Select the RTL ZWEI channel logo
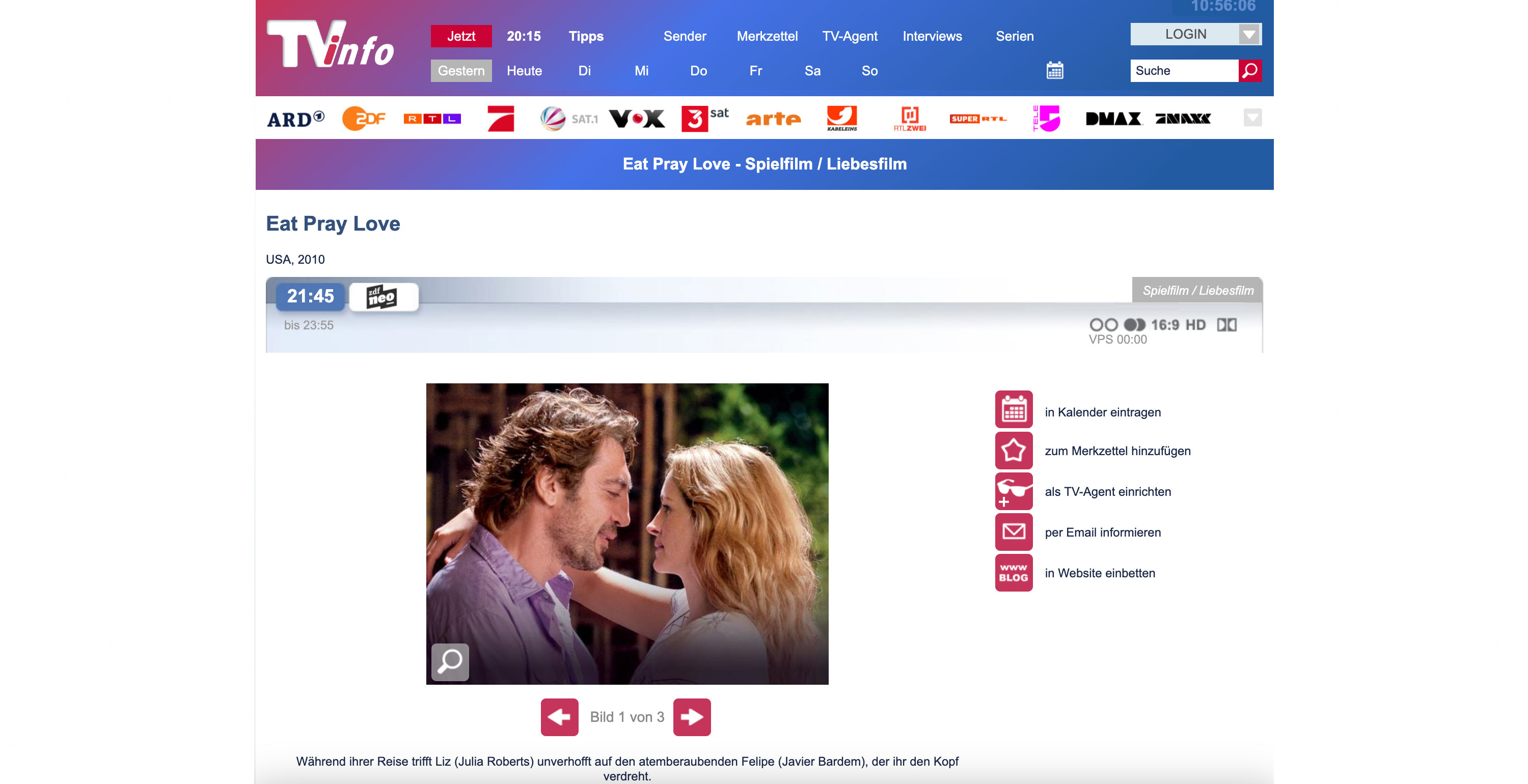 (x=910, y=119)
